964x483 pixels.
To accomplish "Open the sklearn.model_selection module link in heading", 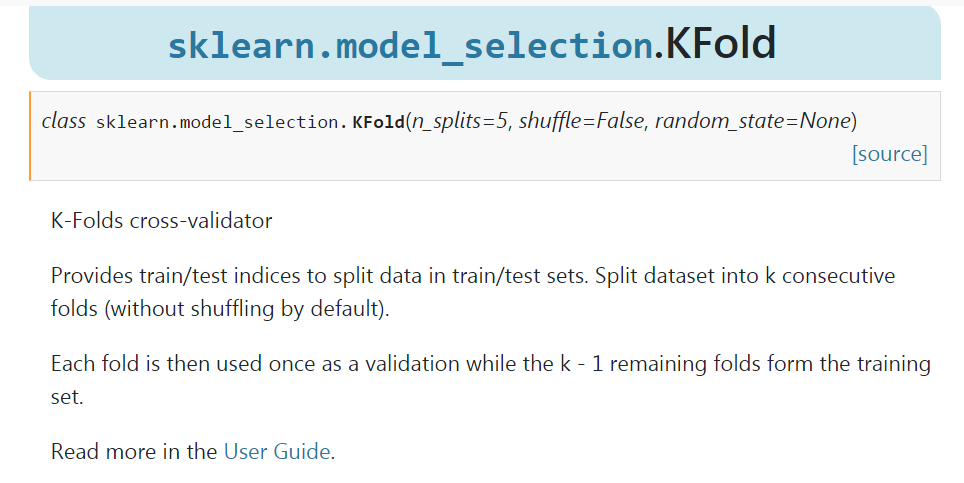I will click(410, 45).
